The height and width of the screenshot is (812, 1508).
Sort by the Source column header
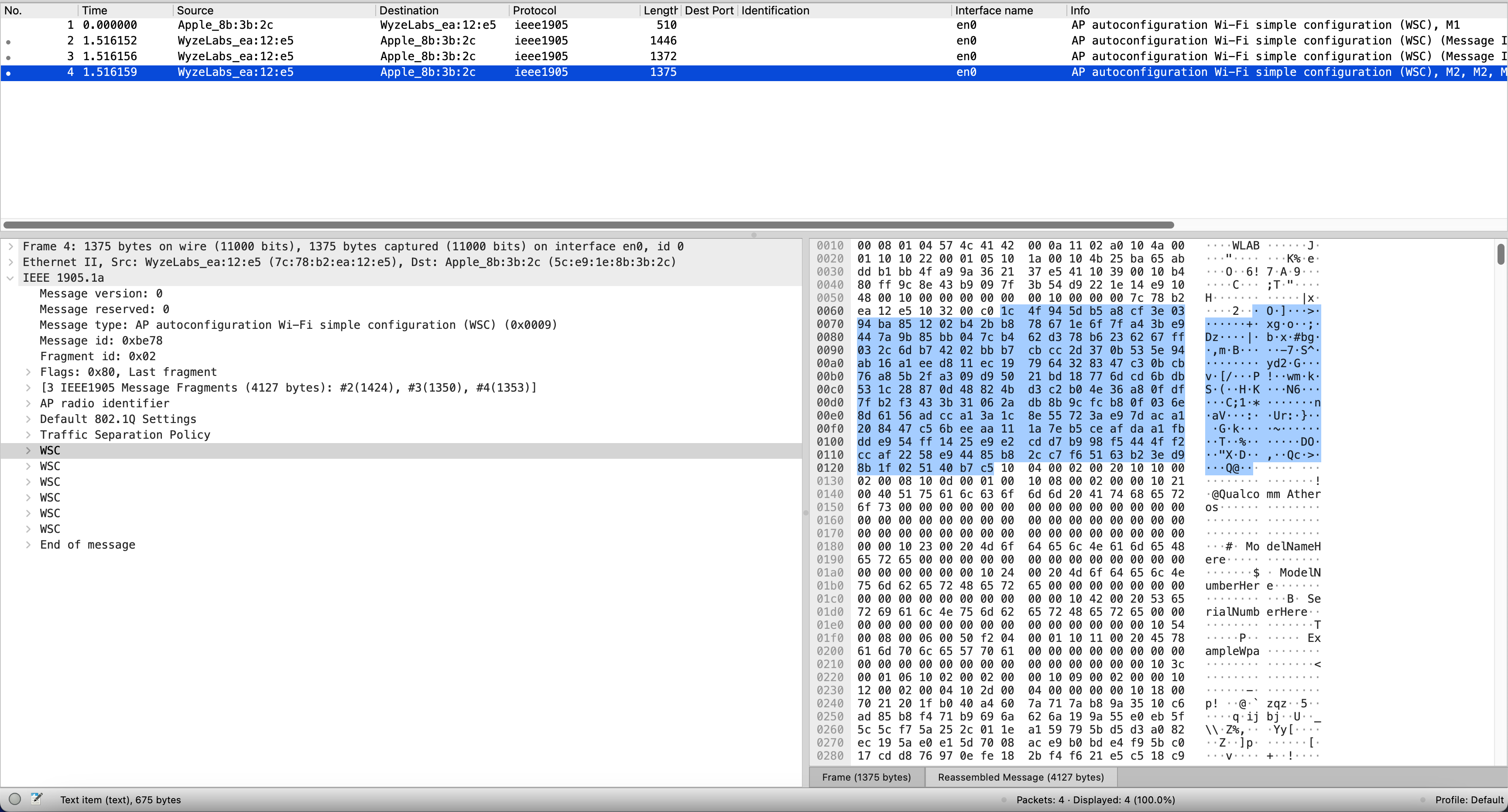point(274,10)
